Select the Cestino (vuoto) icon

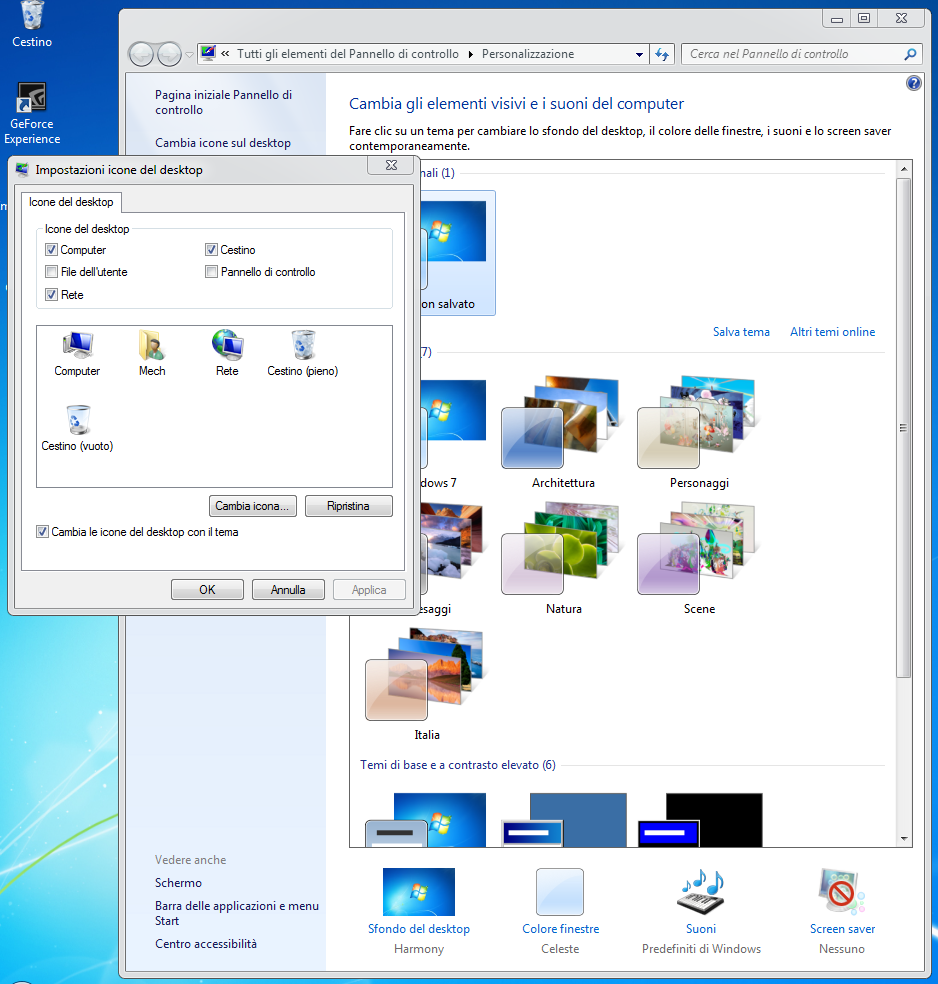[x=77, y=422]
